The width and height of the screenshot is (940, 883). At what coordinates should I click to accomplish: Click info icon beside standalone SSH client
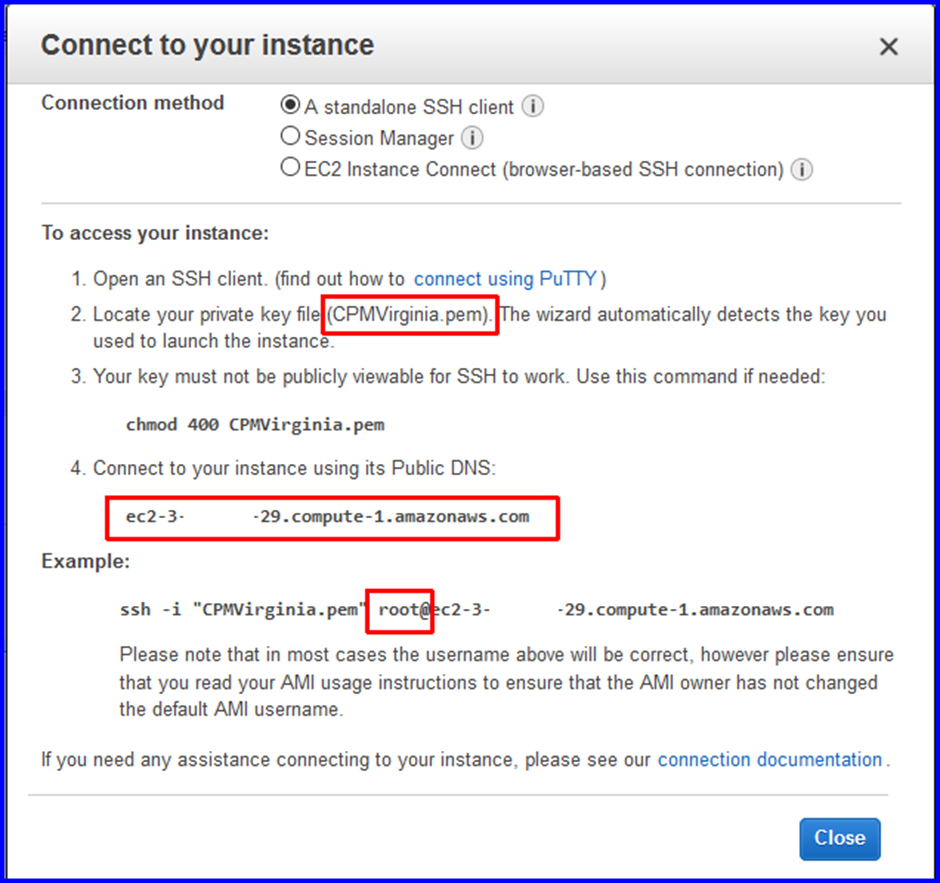point(533,107)
